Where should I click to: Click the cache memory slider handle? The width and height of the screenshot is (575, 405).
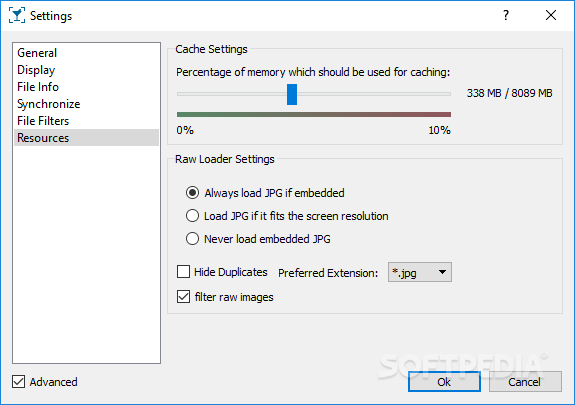coord(292,94)
